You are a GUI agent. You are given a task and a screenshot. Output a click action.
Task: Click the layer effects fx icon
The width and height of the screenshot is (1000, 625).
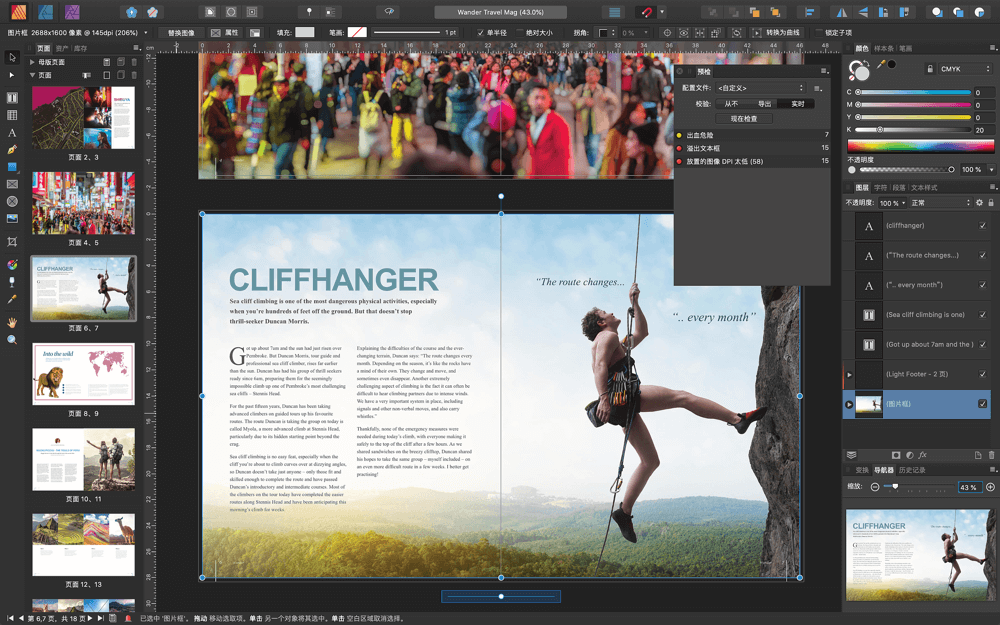click(922, 455)
